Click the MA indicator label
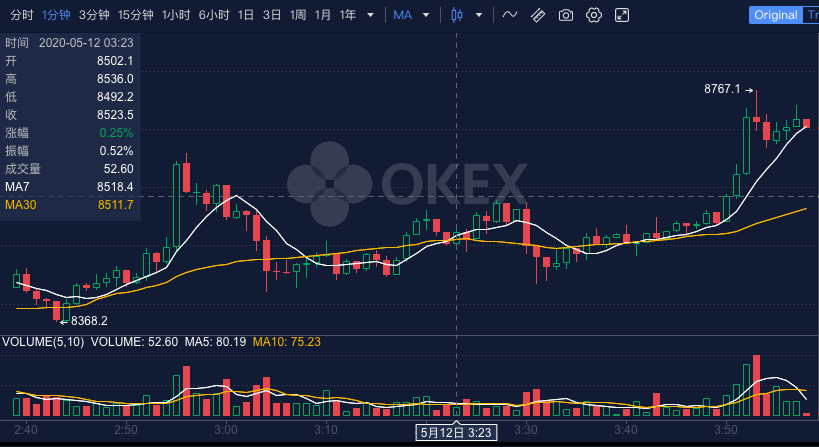The width and height of the screenshot is (819, 447). coord(402,15)
